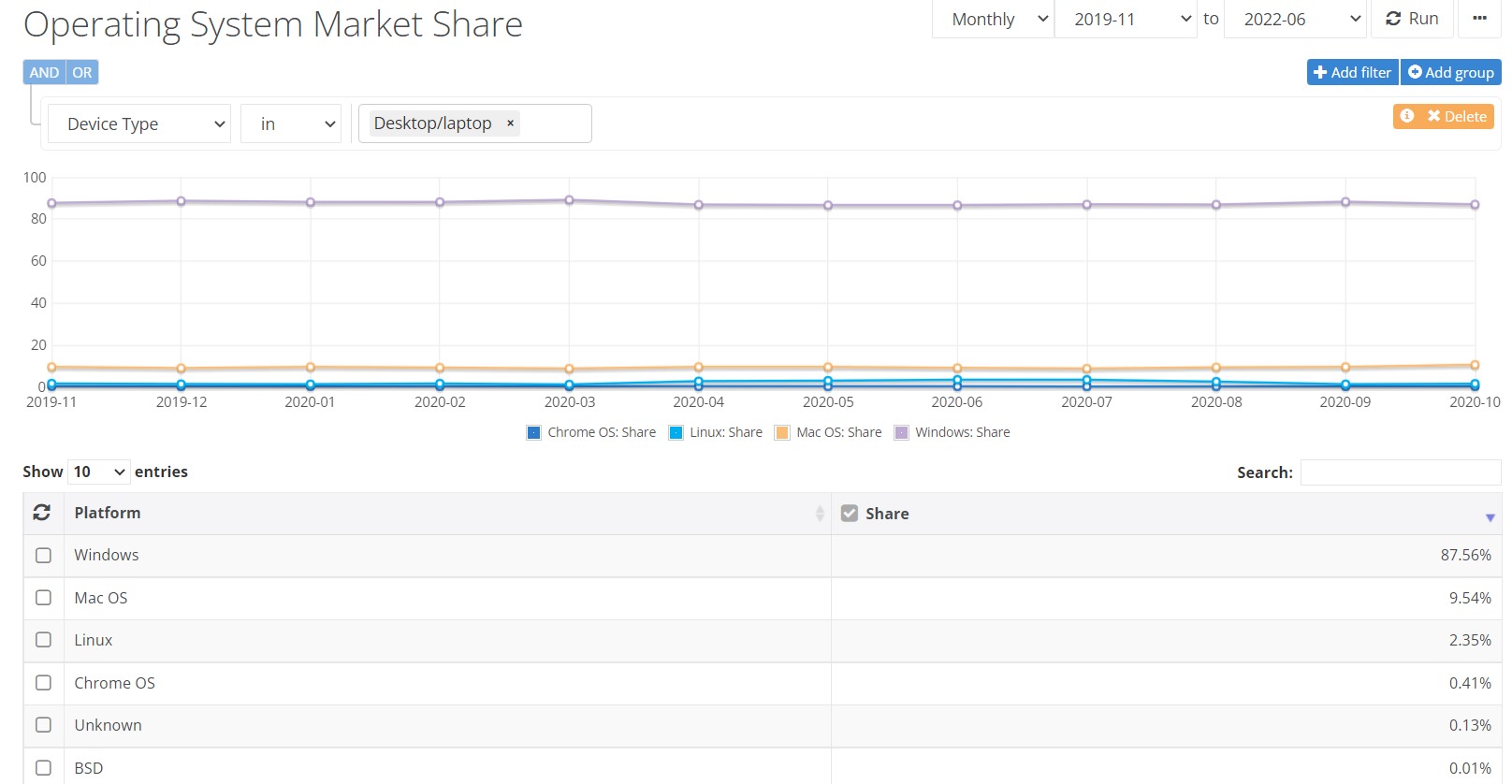The width and height of the screenshot is (1512, 784).
Task: Open the three-dots more options menu
Action: coord(1479,19)
